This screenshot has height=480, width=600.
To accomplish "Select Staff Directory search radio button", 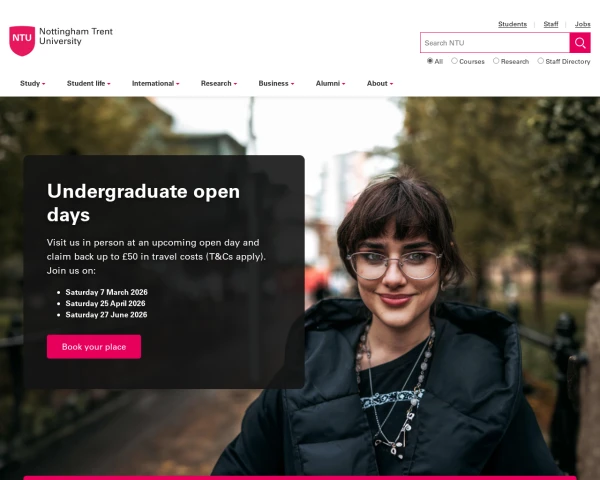I will (540, 61).
